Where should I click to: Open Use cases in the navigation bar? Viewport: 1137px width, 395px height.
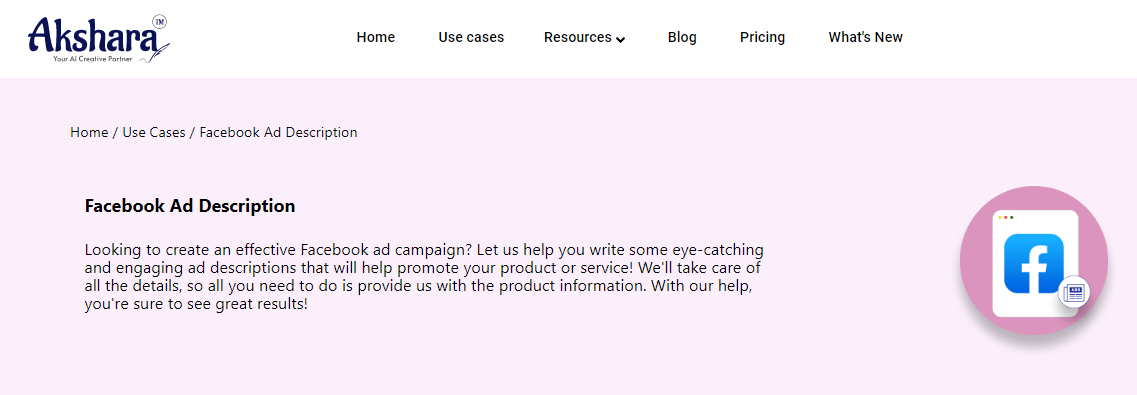471,37
